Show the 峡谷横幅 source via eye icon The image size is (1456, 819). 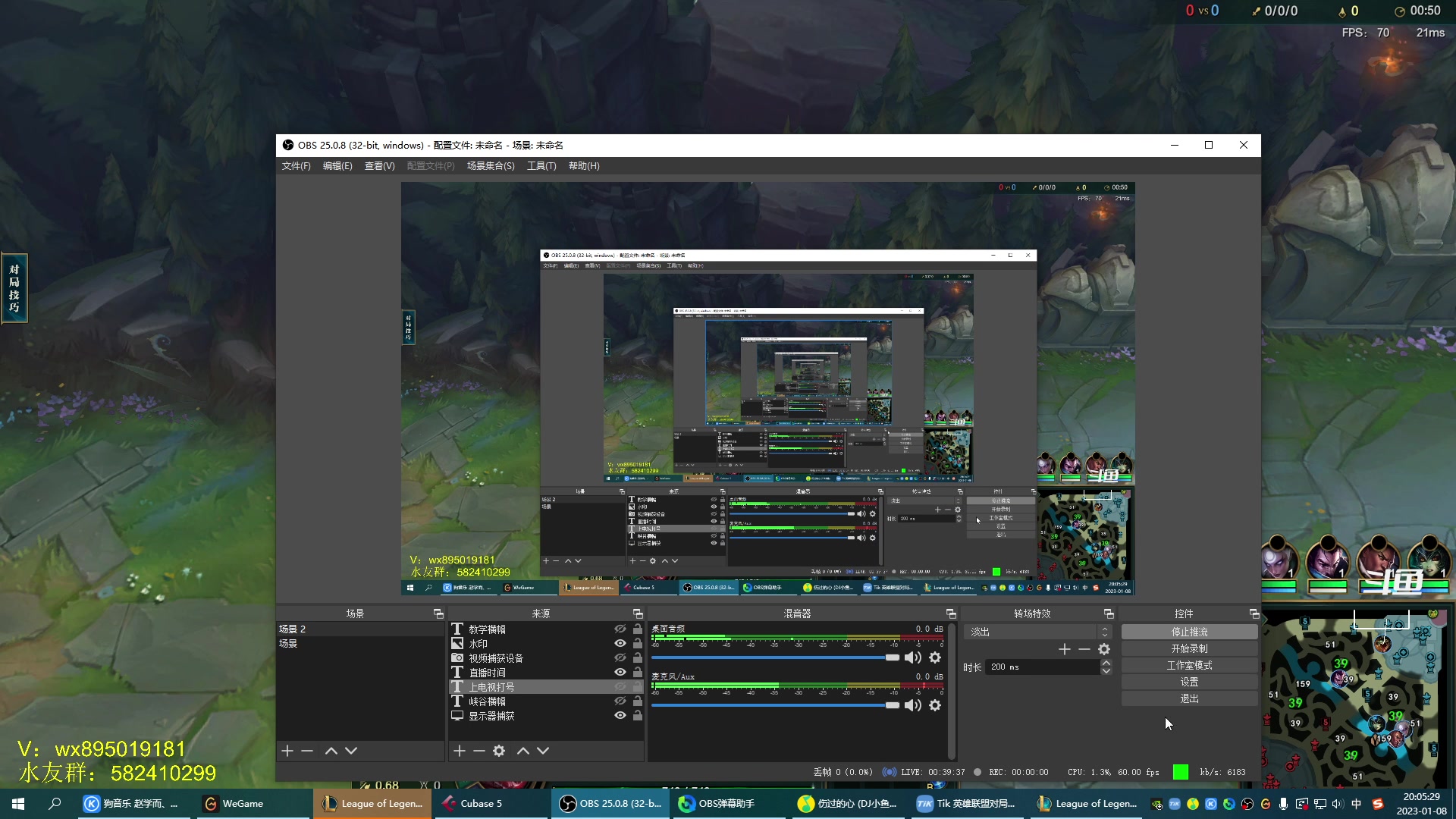tap(620, 701)
